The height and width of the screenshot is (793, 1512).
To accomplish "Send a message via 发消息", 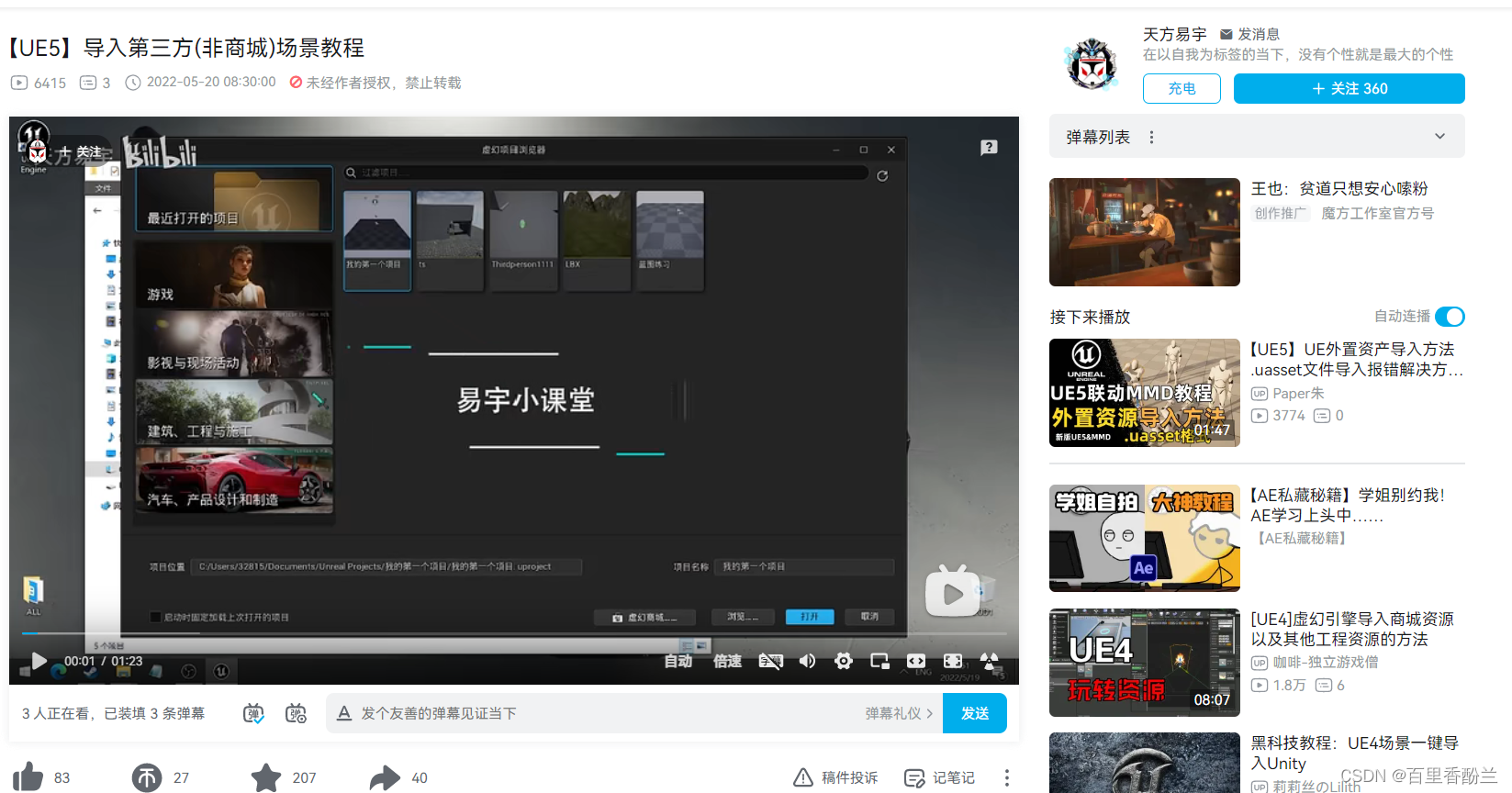I will [1249, 34].
